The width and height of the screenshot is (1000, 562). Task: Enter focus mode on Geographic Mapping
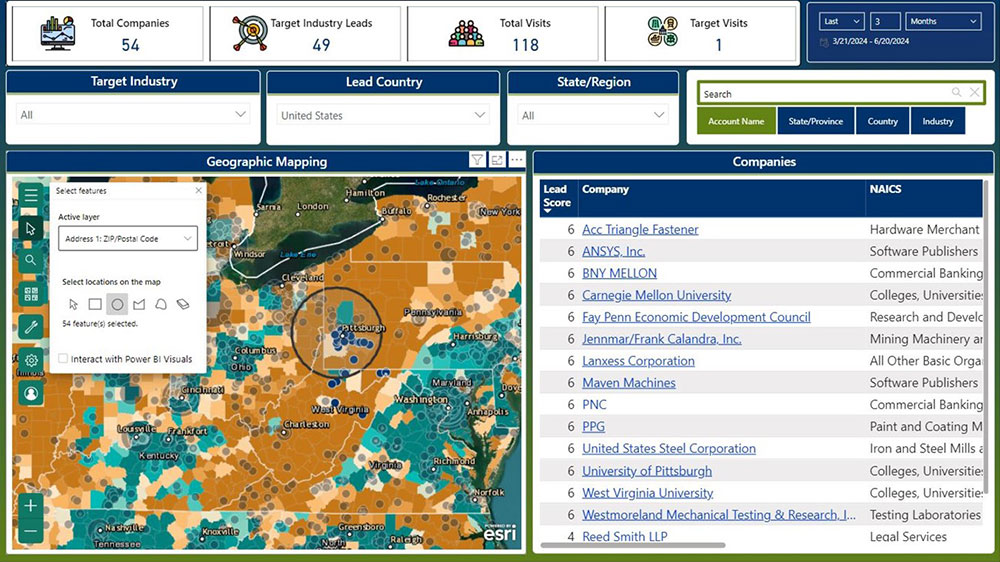tap(497, 160)
